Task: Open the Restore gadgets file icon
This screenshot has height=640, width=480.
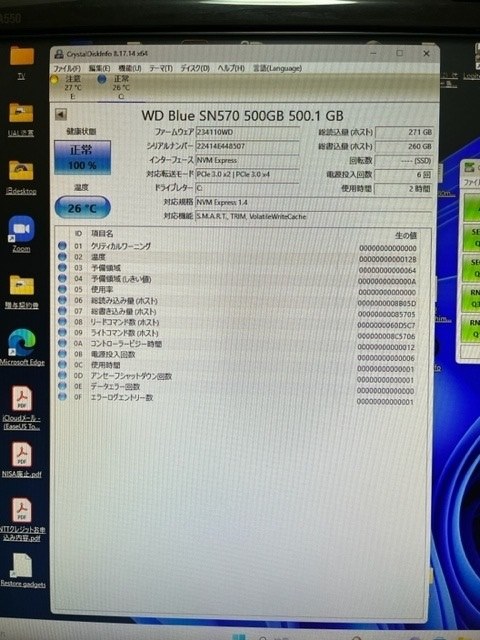Action: 23,570
